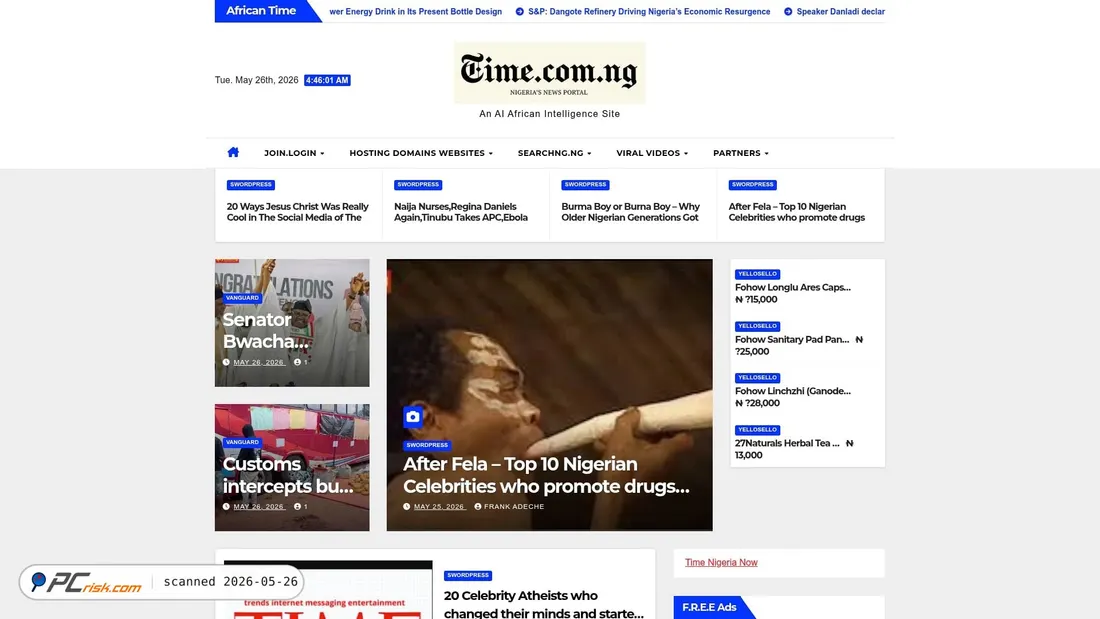The width and height of the screenshot is (1100, 619).
Task: Open the Time Nigeria Now link
Action: pyautogui.click(x=721, y=562)
